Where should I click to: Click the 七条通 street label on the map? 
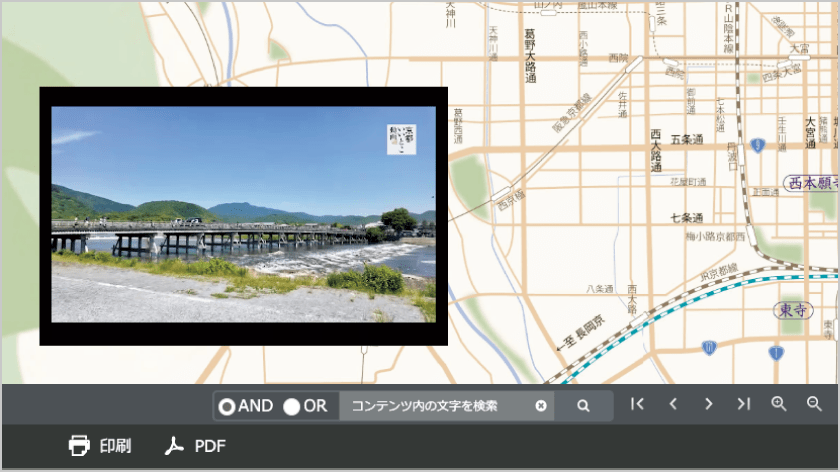tap(687, 218)
